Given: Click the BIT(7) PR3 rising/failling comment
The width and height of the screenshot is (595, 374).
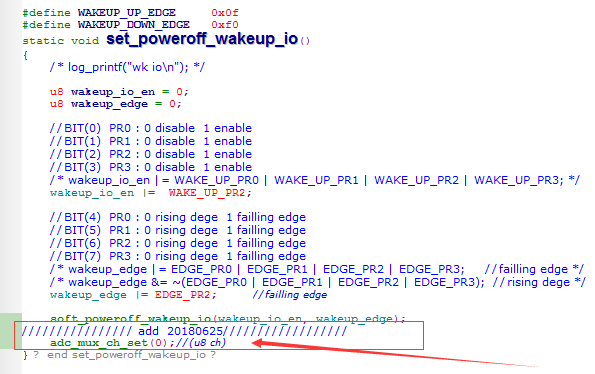Looking at the screenshot, I should (178, 256).
